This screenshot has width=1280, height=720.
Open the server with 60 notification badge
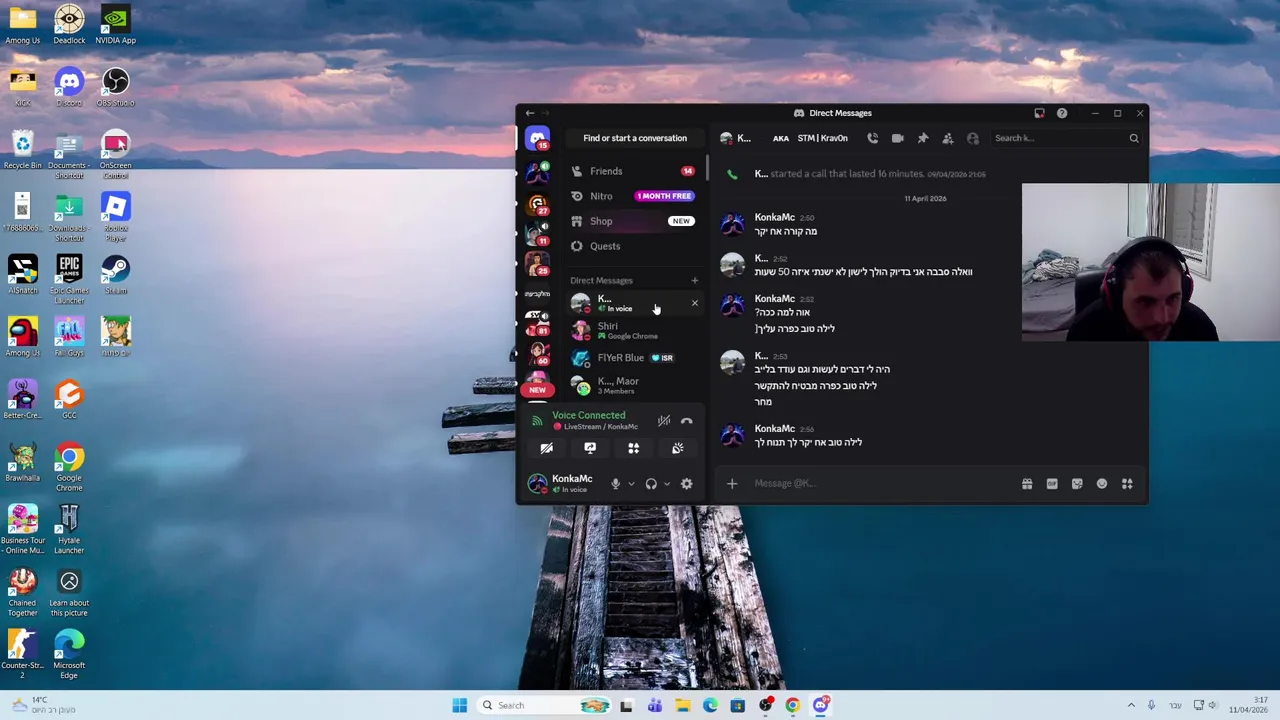pyautogui.click(x=538, y=353)
